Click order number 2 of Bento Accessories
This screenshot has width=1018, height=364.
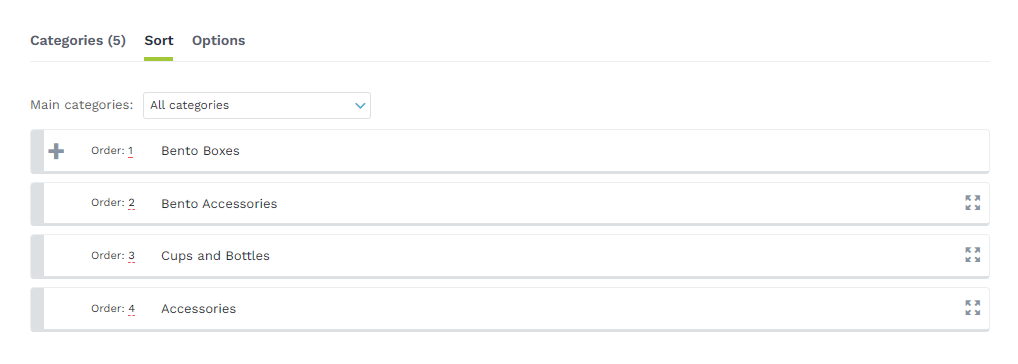[x=131, y=203]
